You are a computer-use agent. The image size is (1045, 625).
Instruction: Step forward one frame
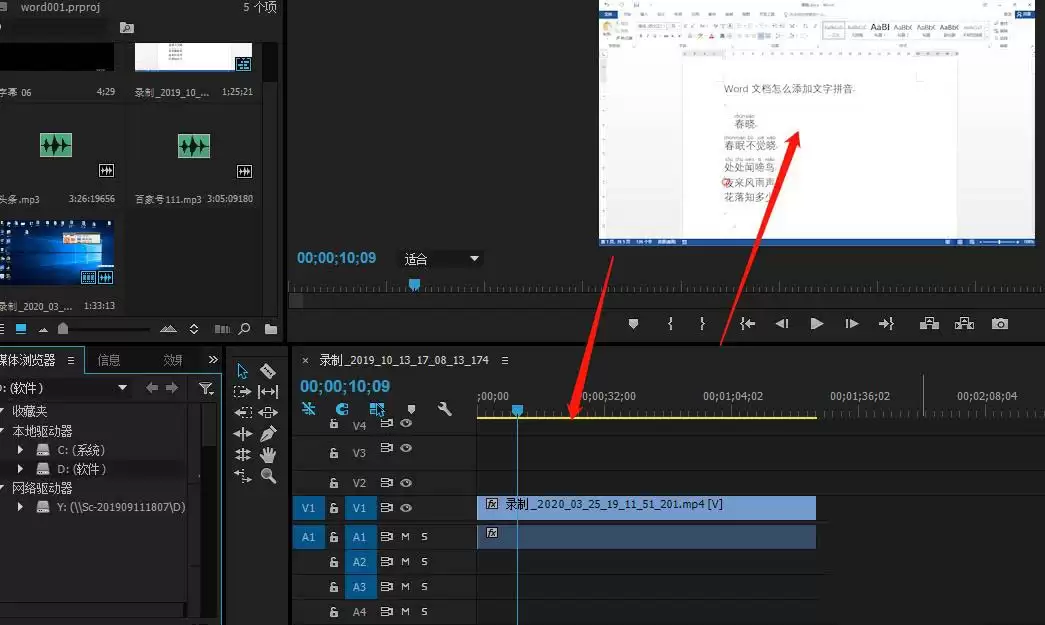[x=851, y=324]
